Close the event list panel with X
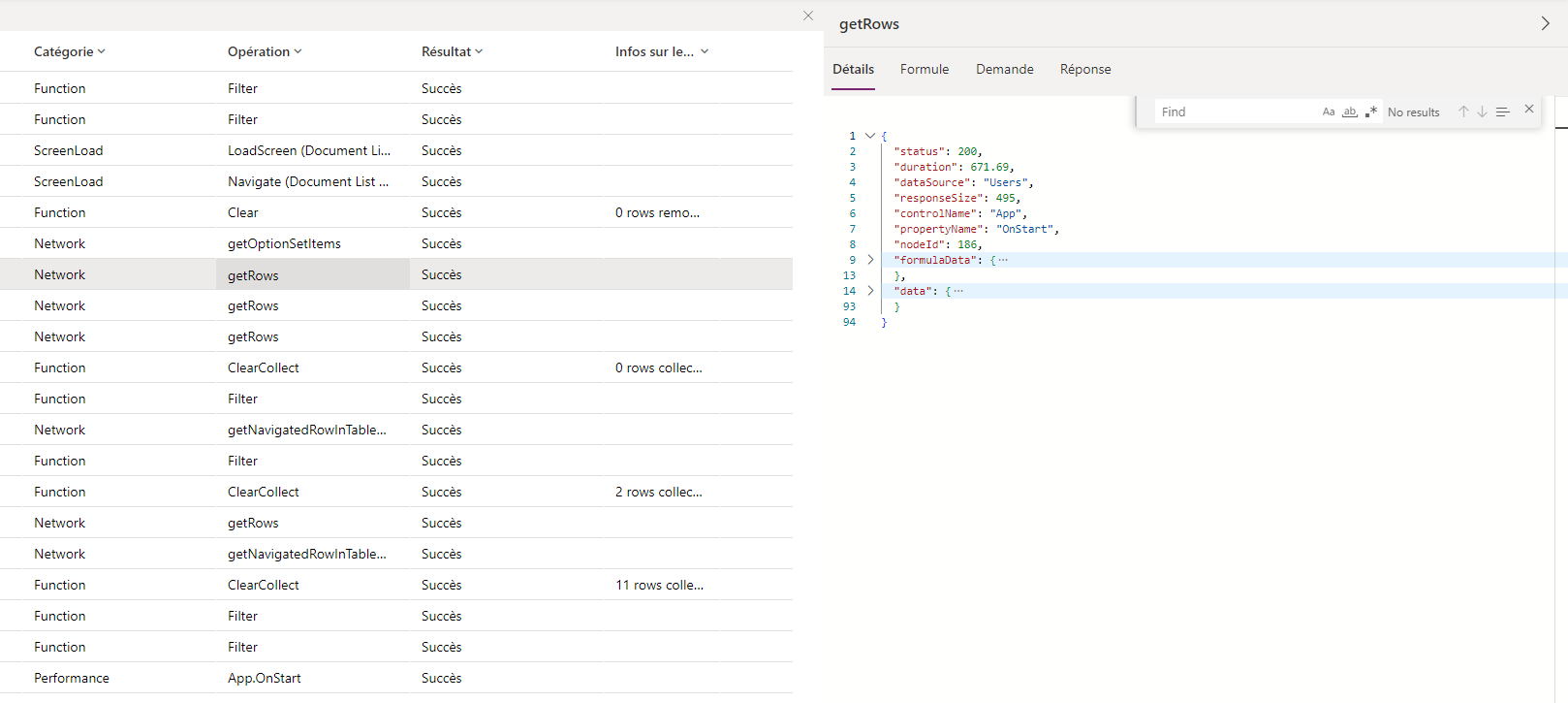Image resolution: width=1568 pixels, height=703 pixels. click(x=808, y=16)
